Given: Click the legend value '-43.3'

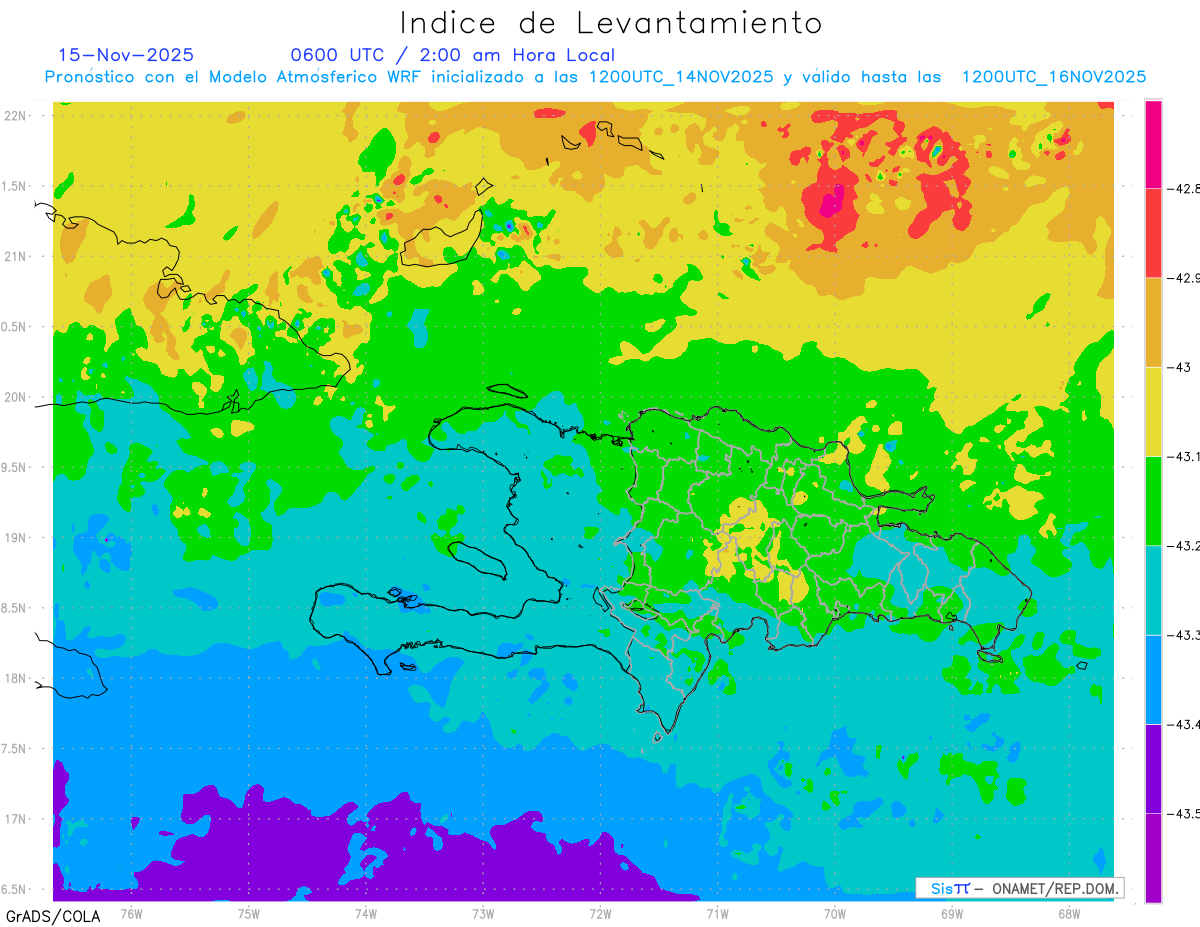Looking at the screenshot, I should [x=1183, y=635].
